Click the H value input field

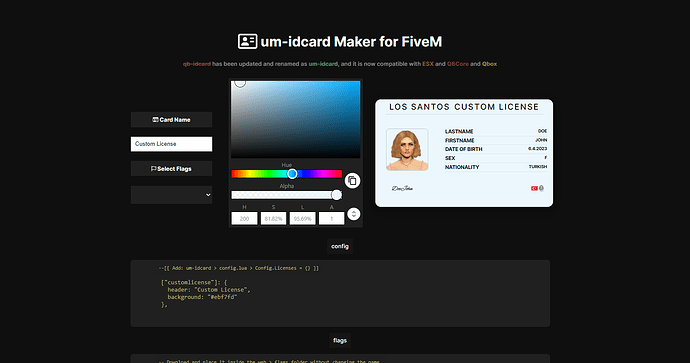244,219
